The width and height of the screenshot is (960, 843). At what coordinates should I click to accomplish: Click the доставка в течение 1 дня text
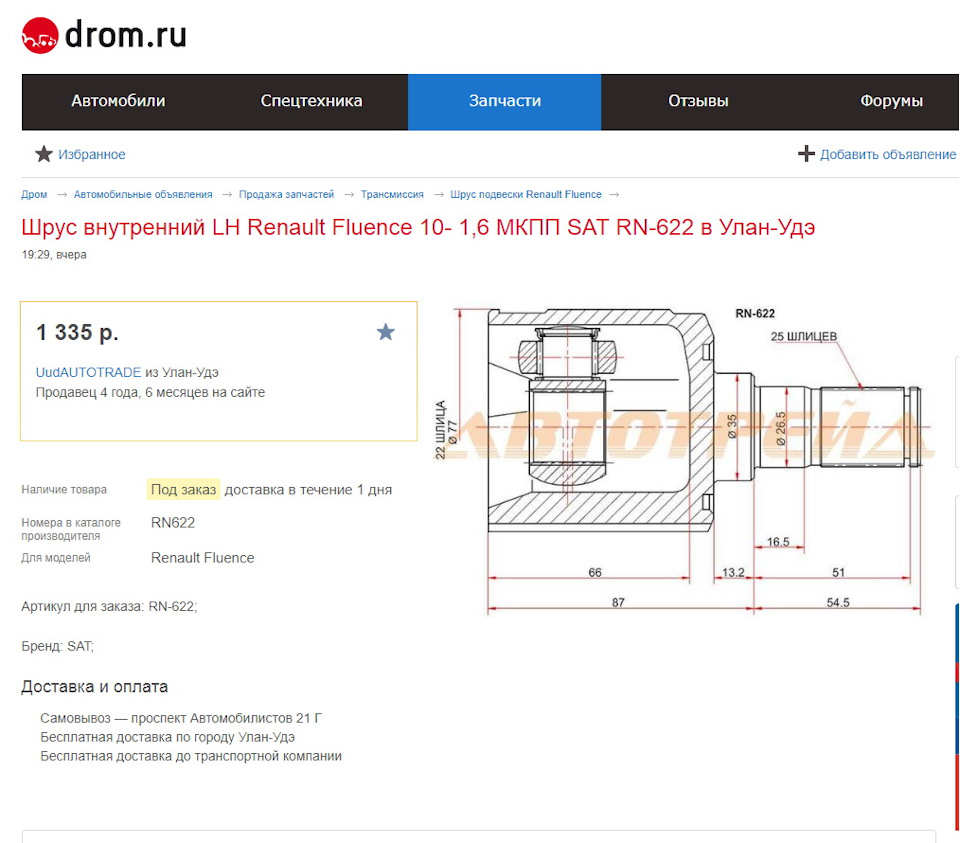[308, 490]
